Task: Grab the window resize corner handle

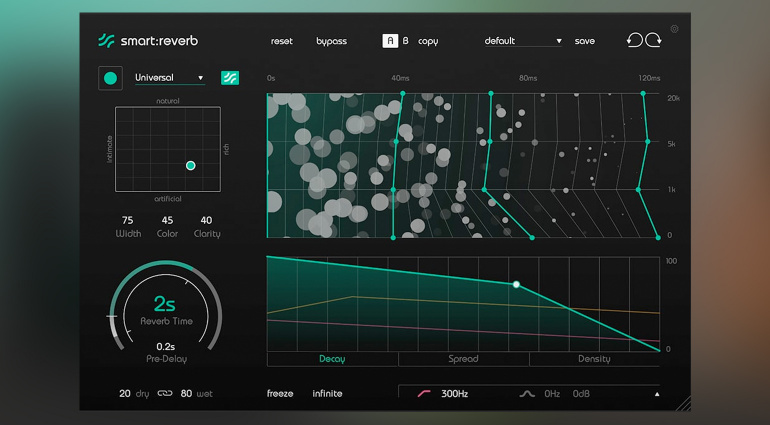Action: [x=684, y=403]
